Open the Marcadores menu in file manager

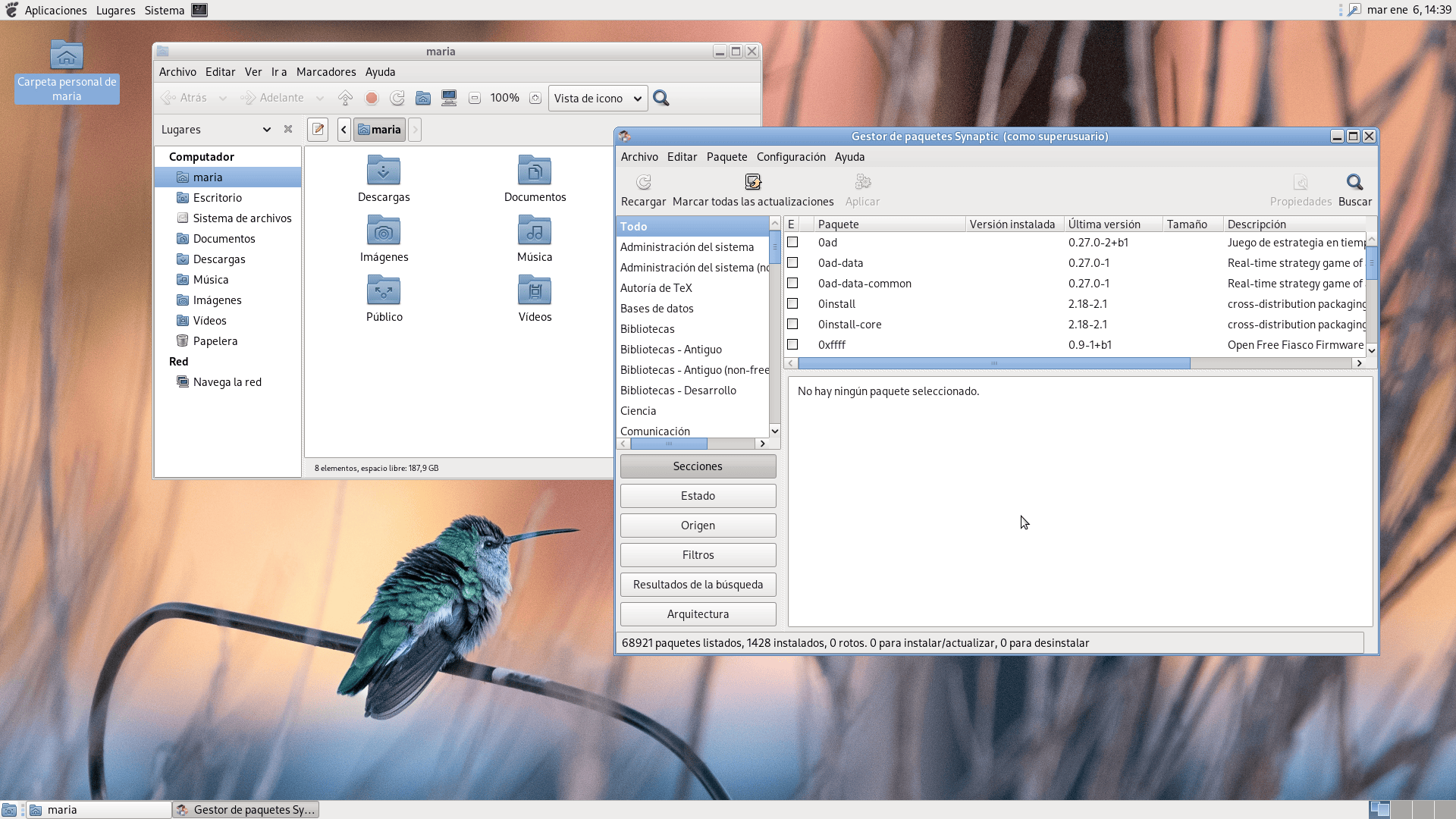click(326, 72)
